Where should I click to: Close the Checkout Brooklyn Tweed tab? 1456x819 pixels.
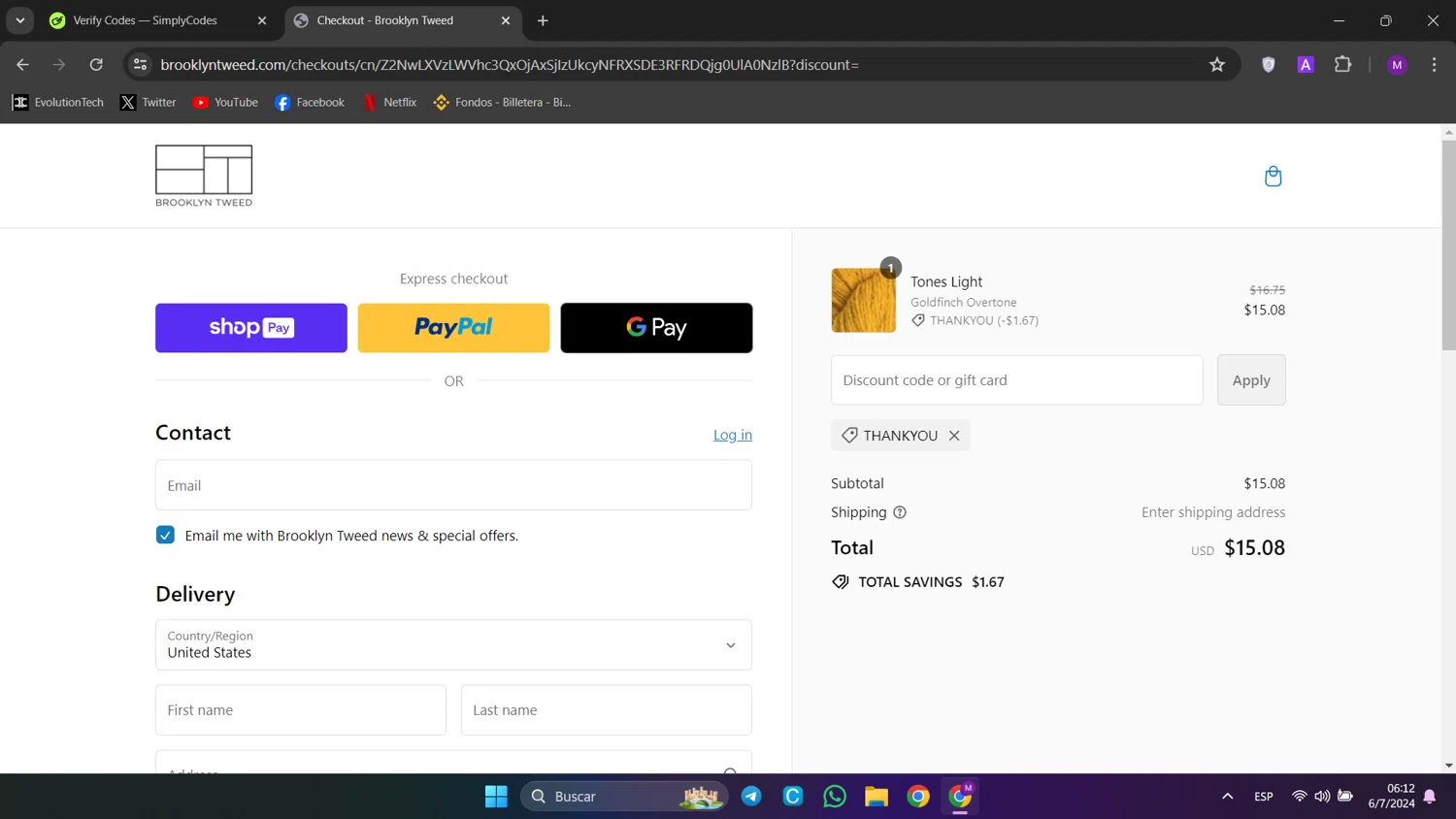[506, 20]
